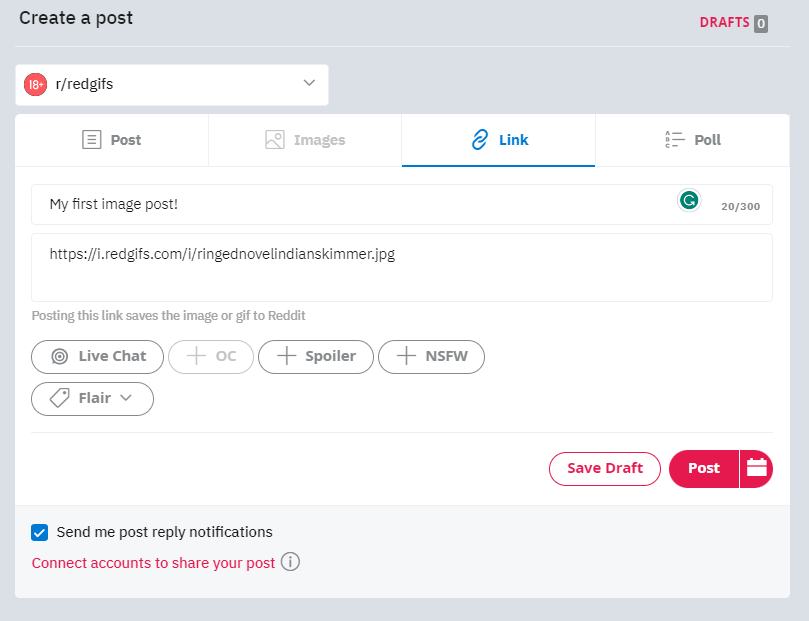Click the Save Draft button
Image resolution: width=809 pixels, height=621 pixels.
605,468
